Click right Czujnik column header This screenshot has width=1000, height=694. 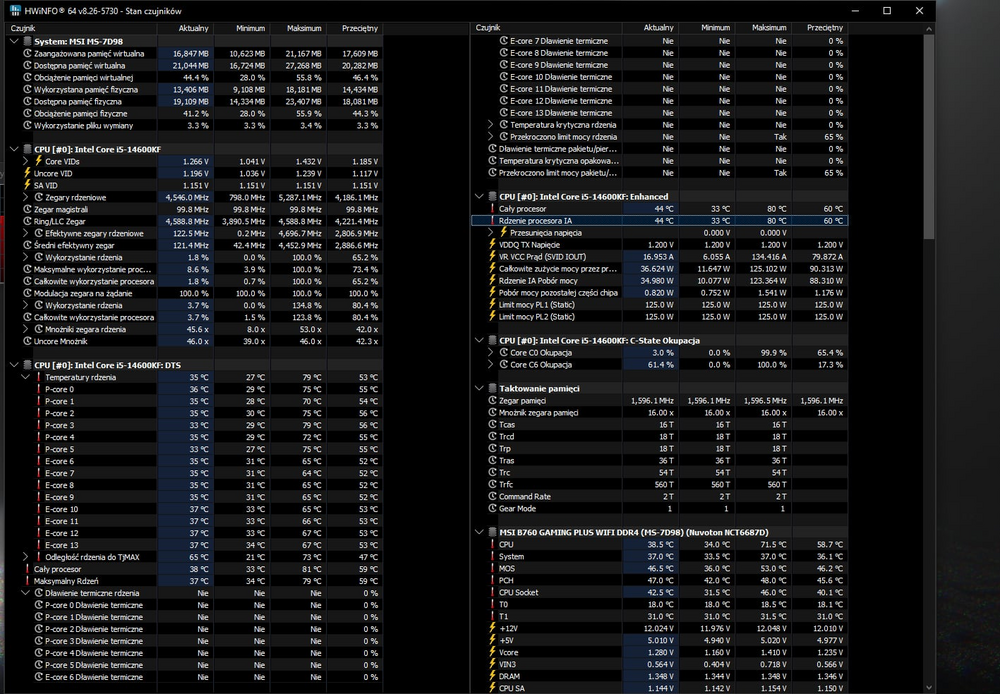tap(547, 28)
